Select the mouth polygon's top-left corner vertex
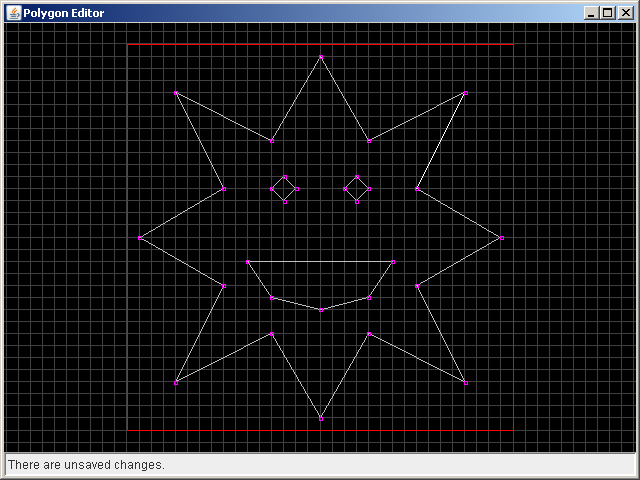Viewport: 640px width, 480px height. (248, 262)
